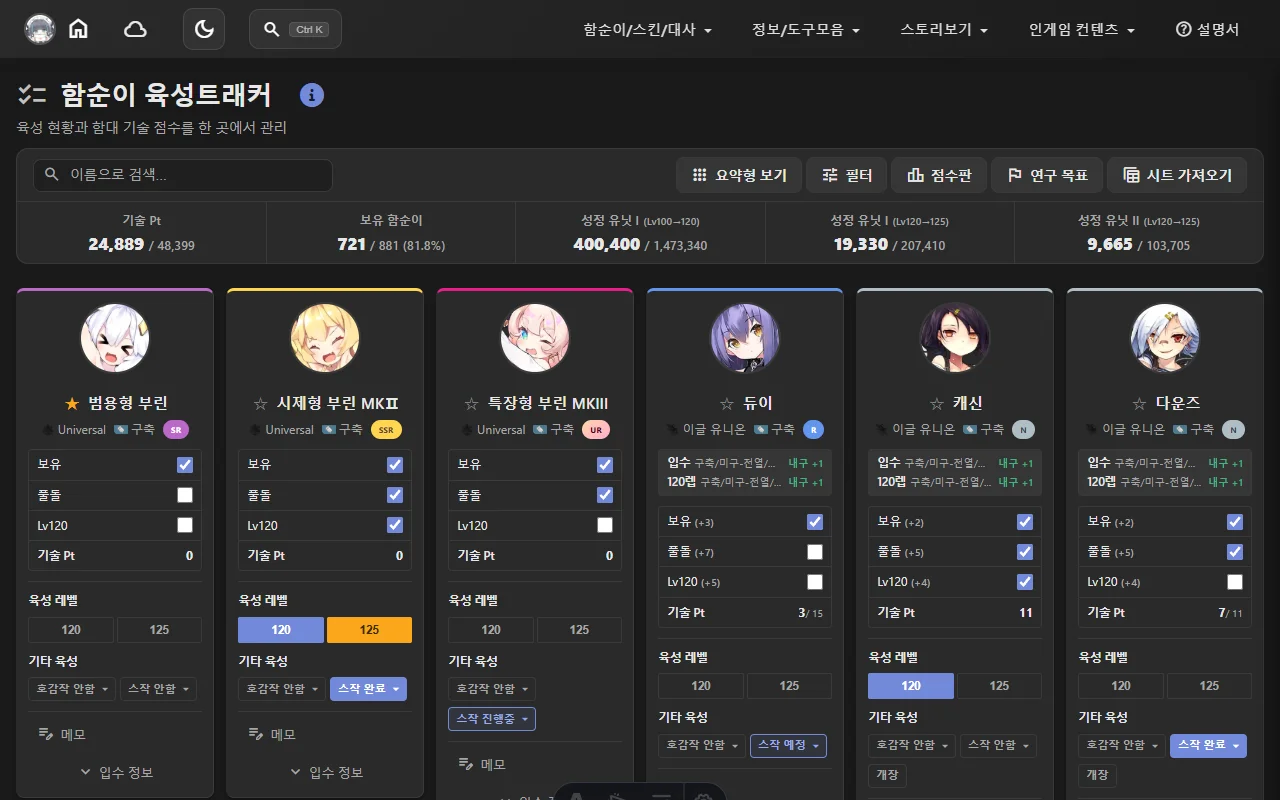The width and height of the screenshot is (1280, 800).
Task: Click the 시트 가져오기 button
Action: coord(1177,175)
